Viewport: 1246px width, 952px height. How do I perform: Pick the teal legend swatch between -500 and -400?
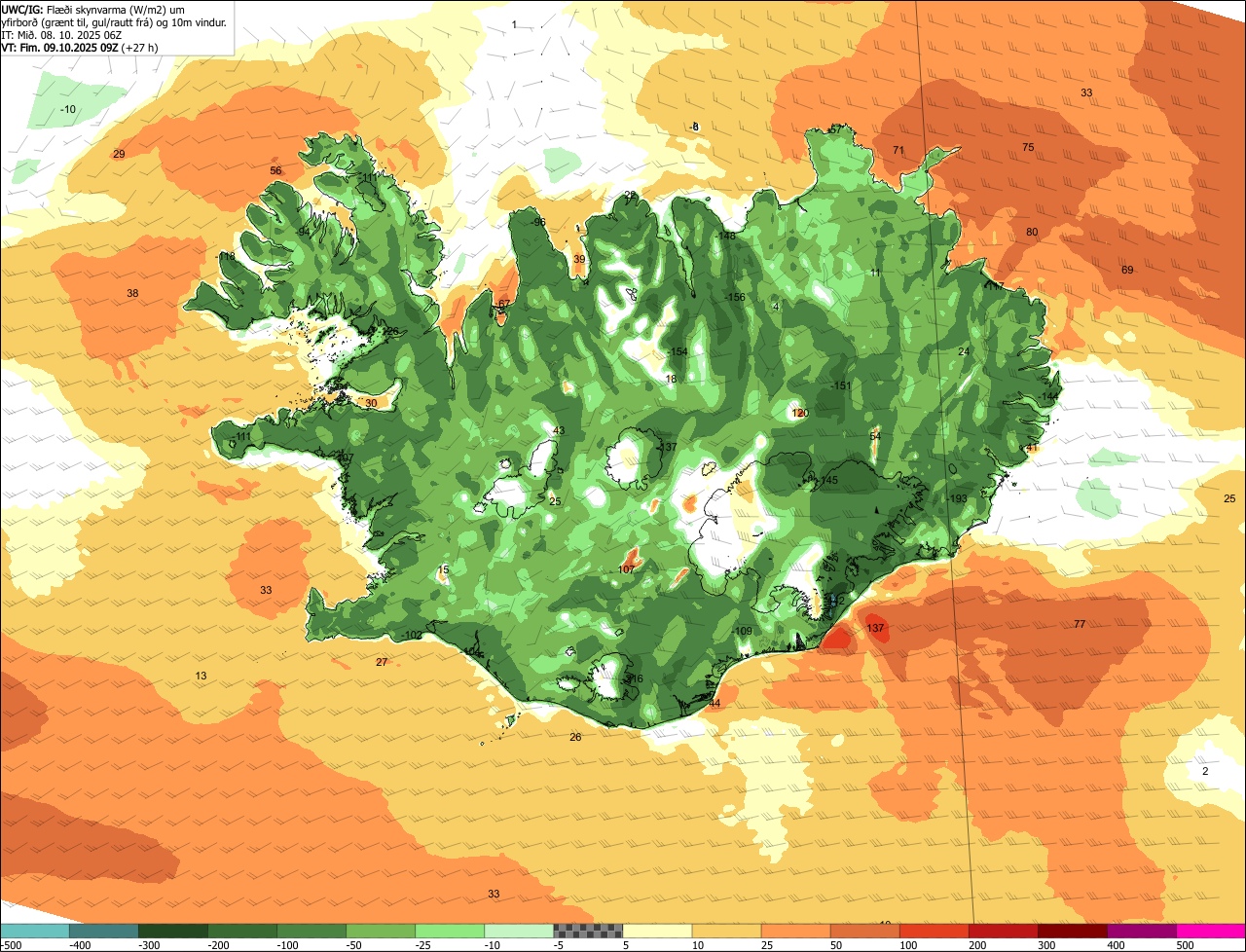34,931
